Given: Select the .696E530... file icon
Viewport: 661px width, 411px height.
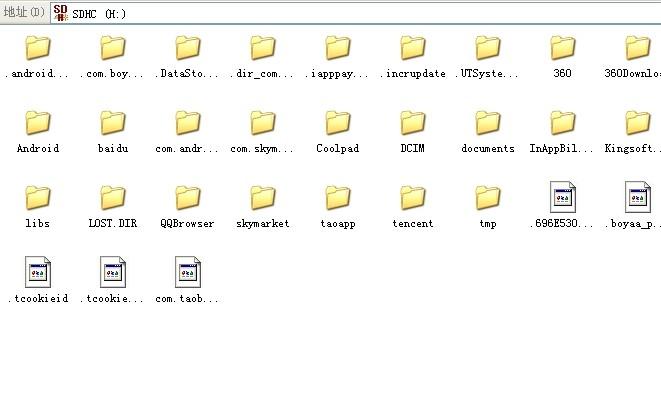Looking at the screenshot, I should [x=563, y=197].
